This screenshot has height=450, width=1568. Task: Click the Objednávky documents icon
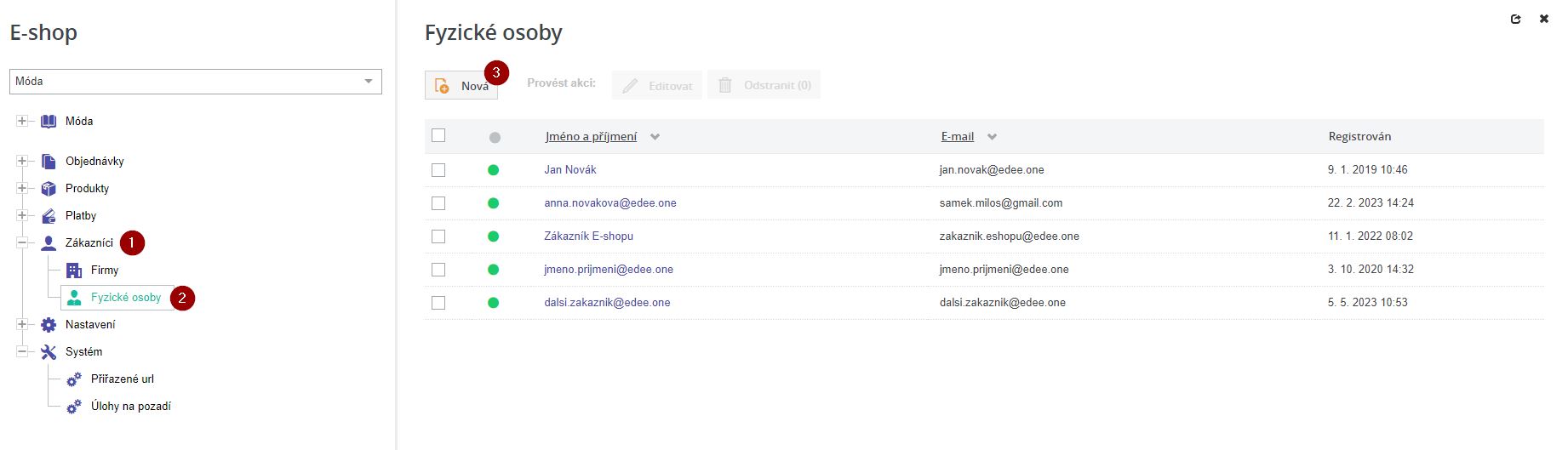(x=49, y=162)
